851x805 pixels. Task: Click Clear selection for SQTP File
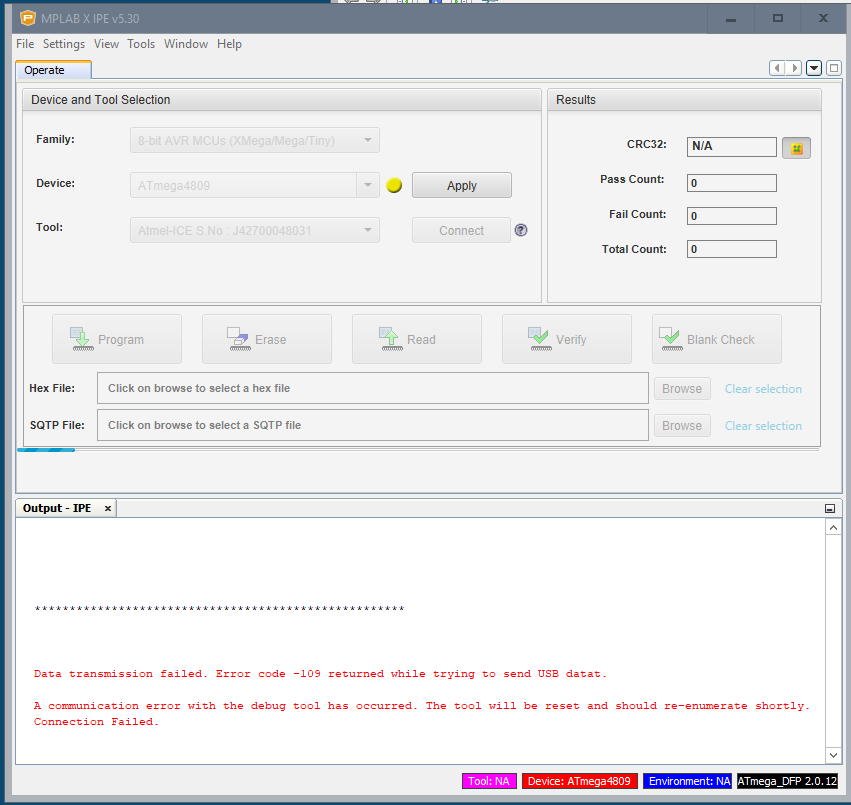pos(763,426)
